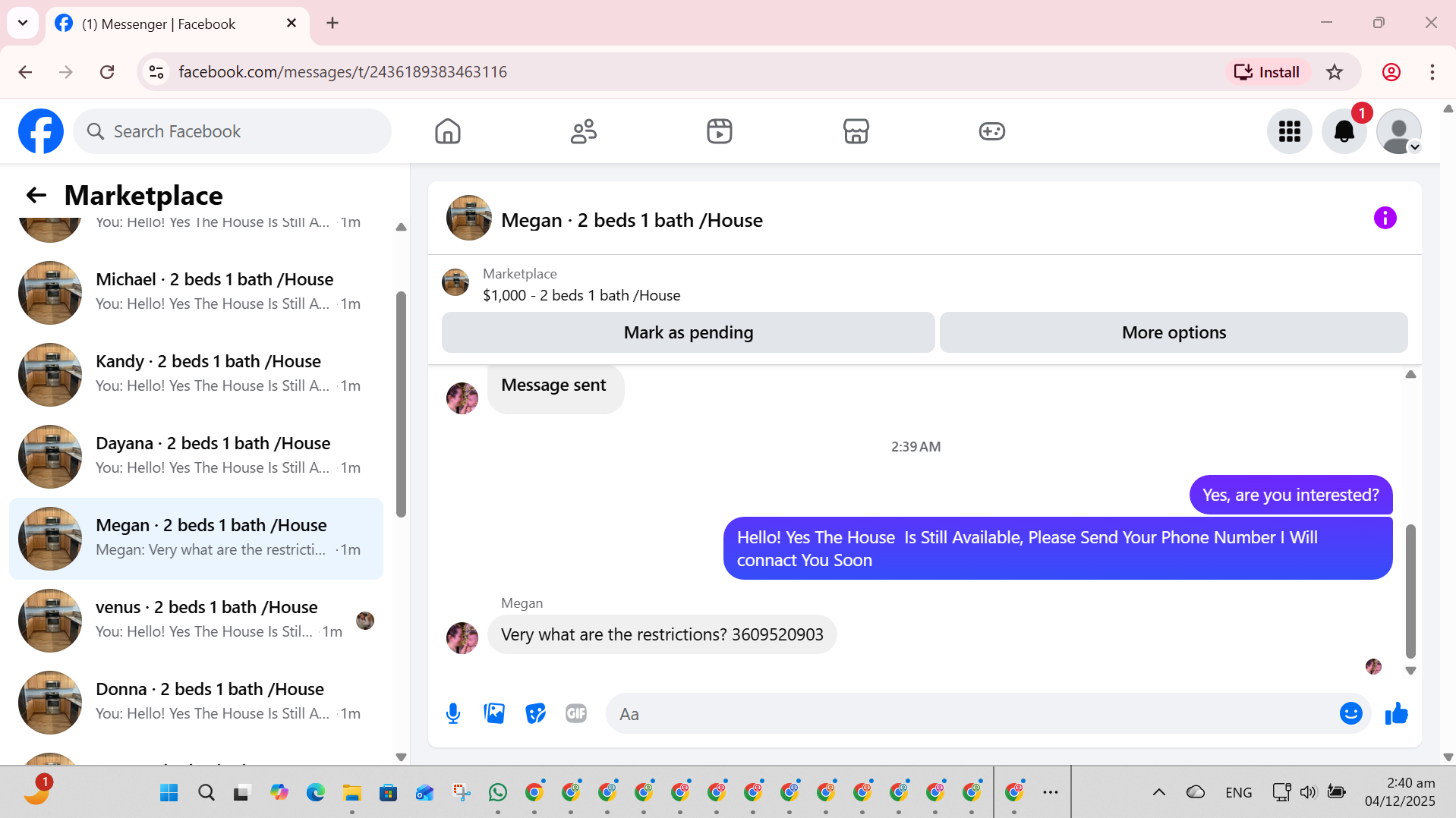
Task: Open Chrome profile icon
Action: (1391, 72)
